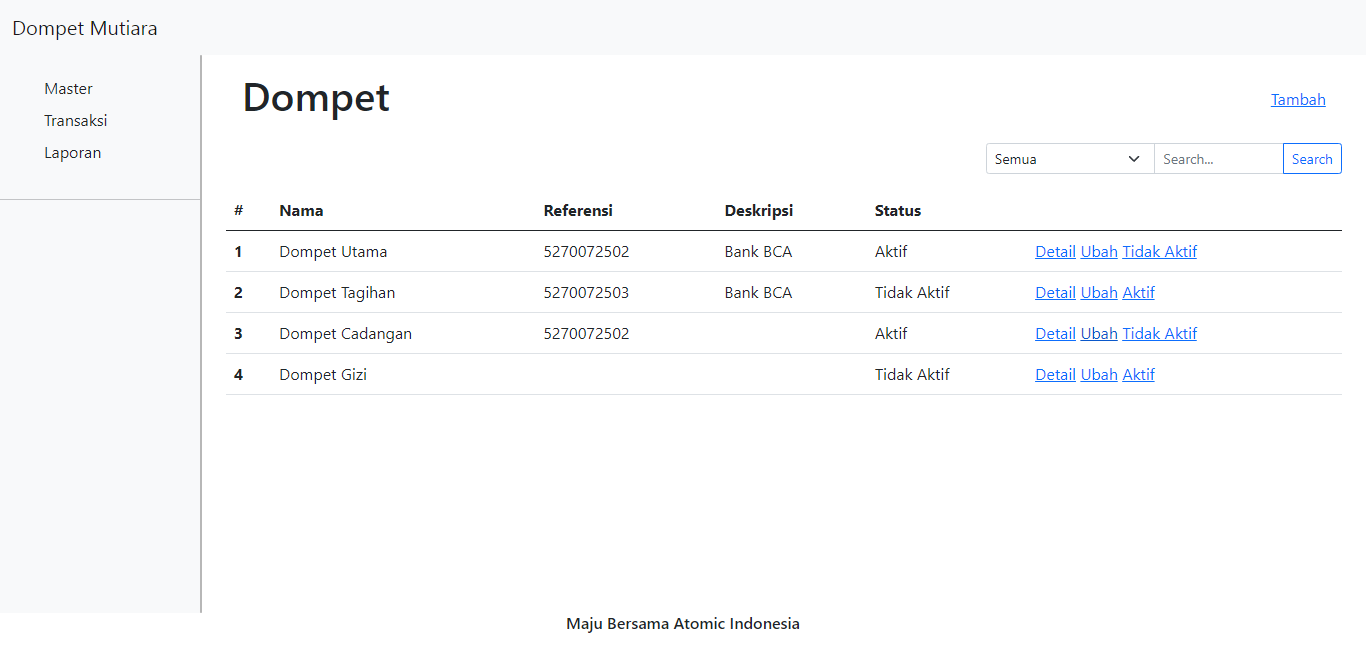This screenshot has height=651, width=1366.
Task: Open the Master menu in the sidebar
Action: point(68,88)
